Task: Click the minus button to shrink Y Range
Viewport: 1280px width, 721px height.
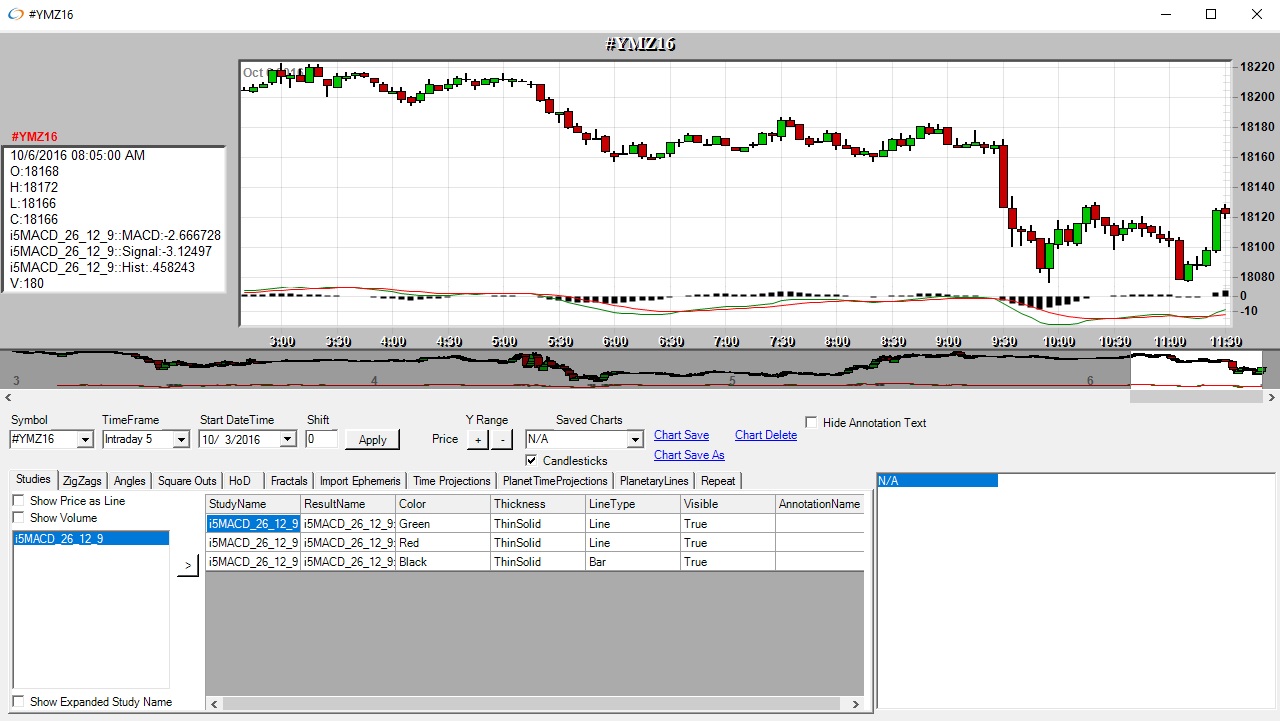Action: coord(502,439)
